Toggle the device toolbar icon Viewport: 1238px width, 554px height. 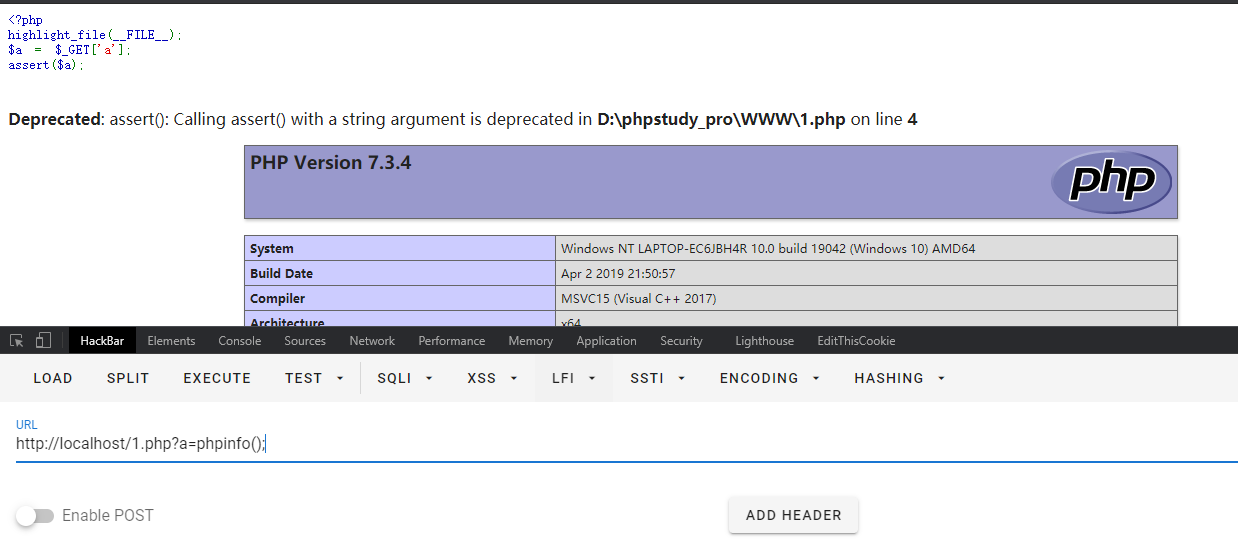coord(43,340)
